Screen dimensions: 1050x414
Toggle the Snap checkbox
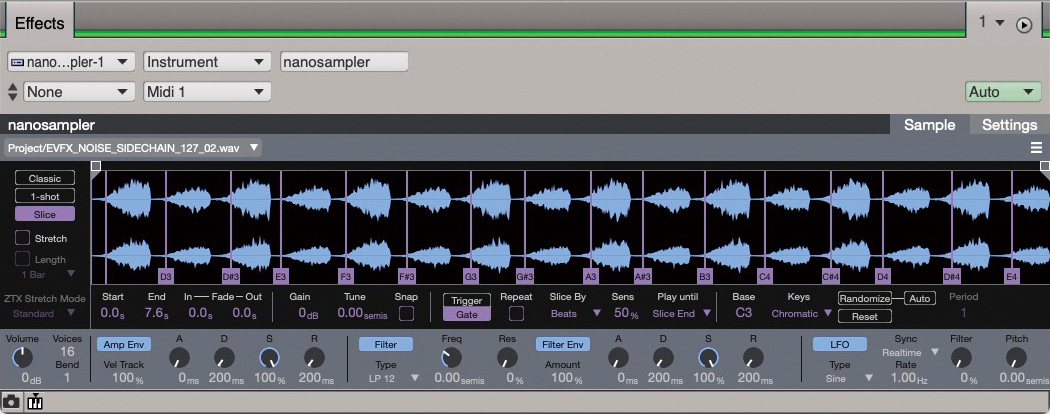pos(406,313)
